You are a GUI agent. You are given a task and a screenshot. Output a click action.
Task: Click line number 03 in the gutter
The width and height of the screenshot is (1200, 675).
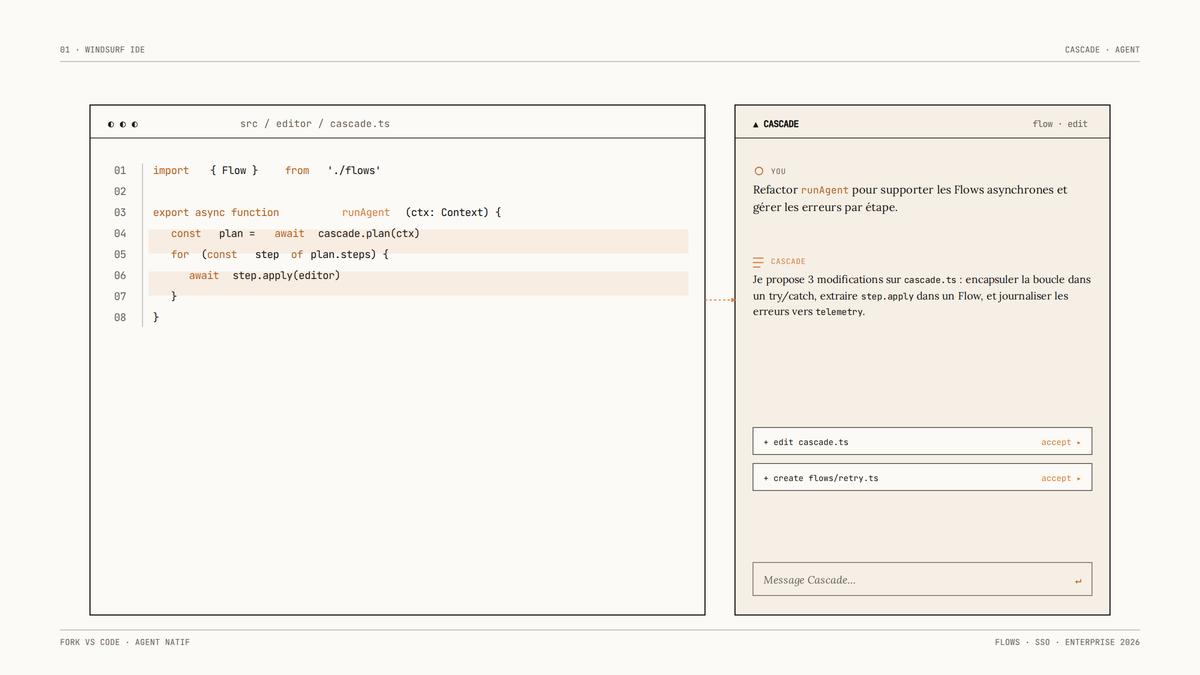tap(120, 213)
